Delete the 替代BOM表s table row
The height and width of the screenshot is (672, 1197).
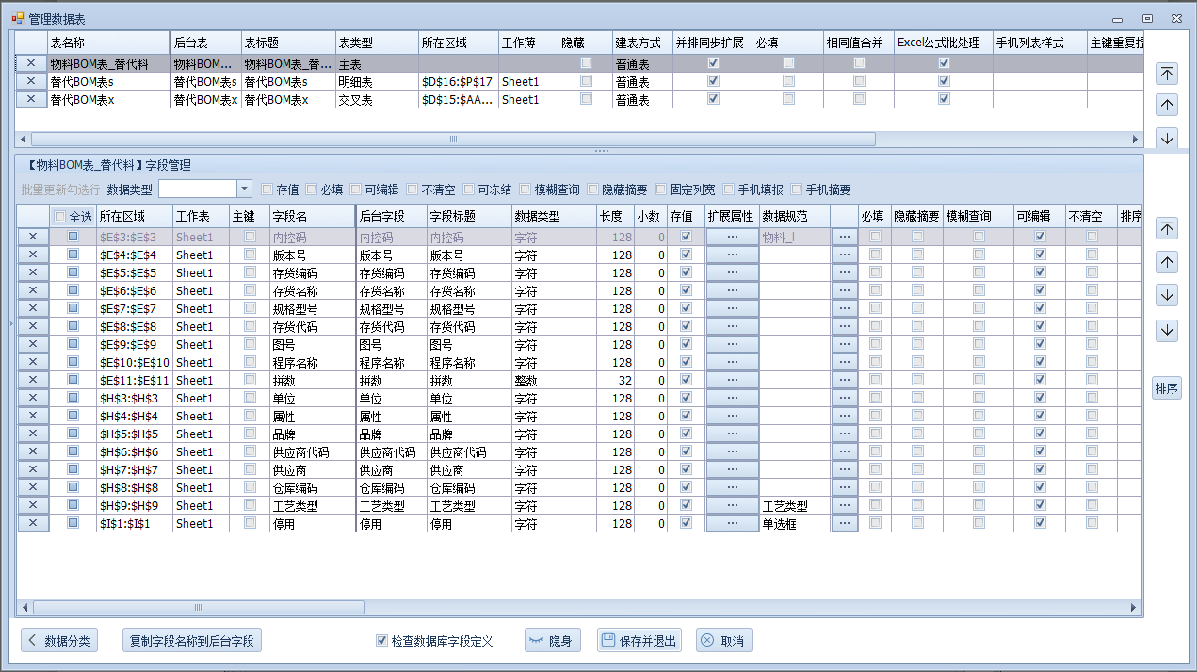31,81
